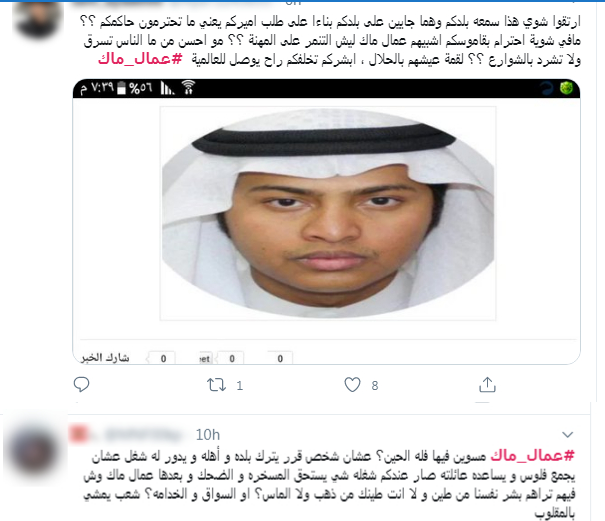Expand the chevron menu on the 10h tweet
Viewport: 605px width, 521px height.
point(568,435)
